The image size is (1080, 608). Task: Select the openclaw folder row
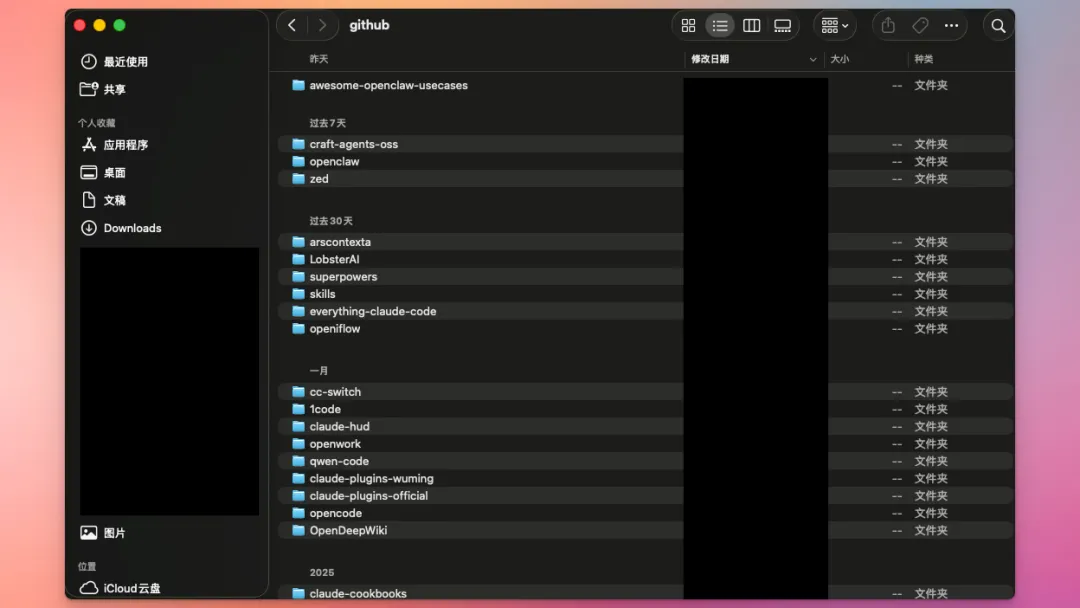[x=645, y=161]
